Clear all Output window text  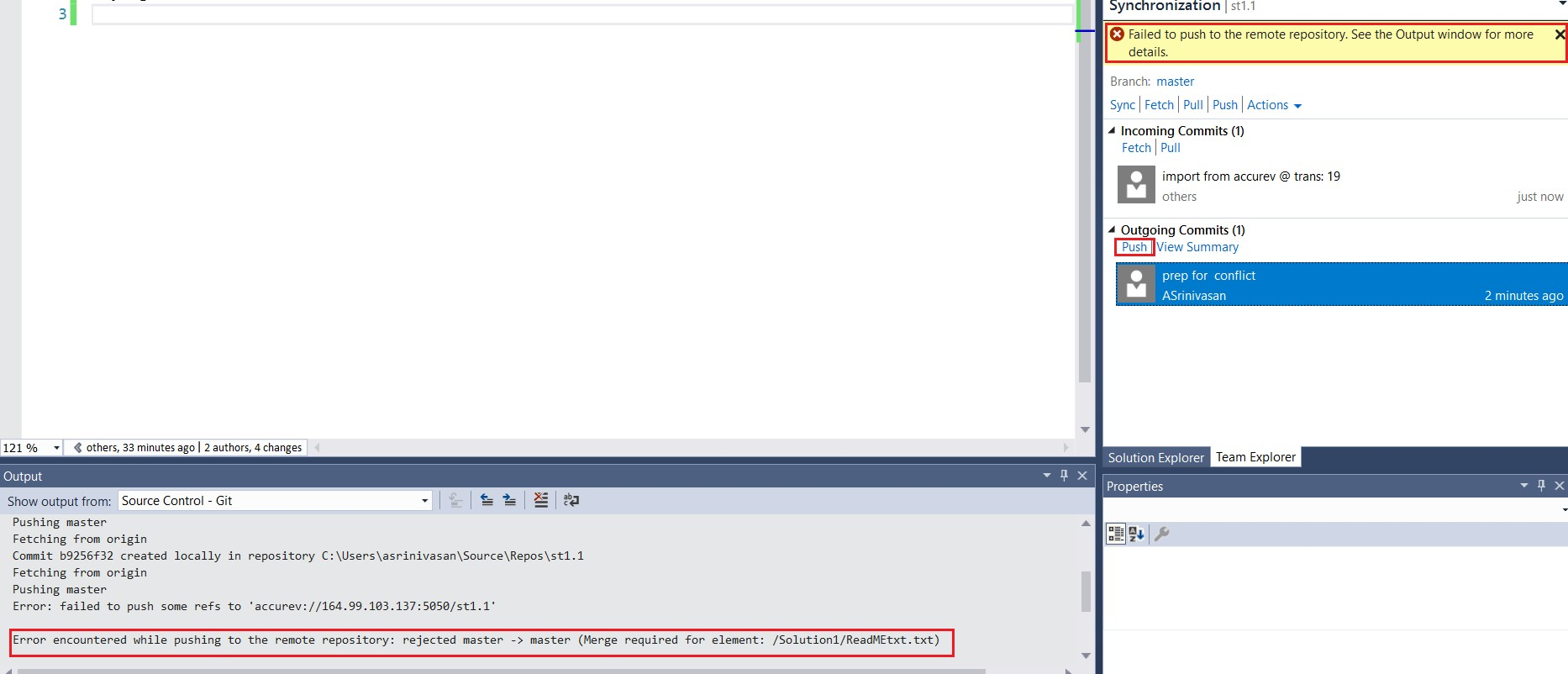click(541, 500)
